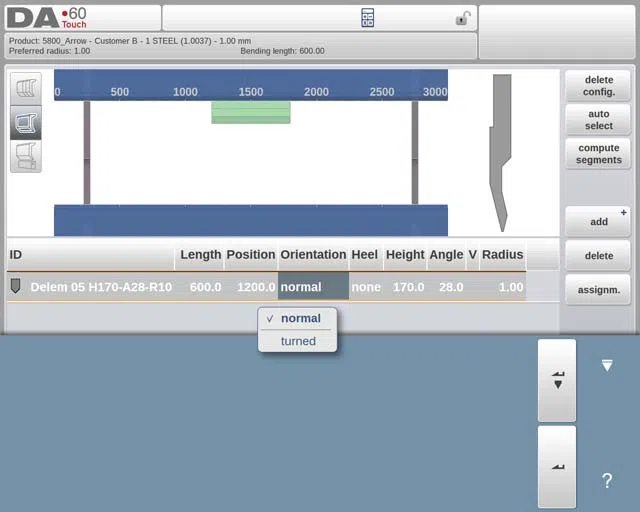Click the product info line 5800_Arrow
Image resolution: width=640 pixels, height=512 pixels.
130,41
